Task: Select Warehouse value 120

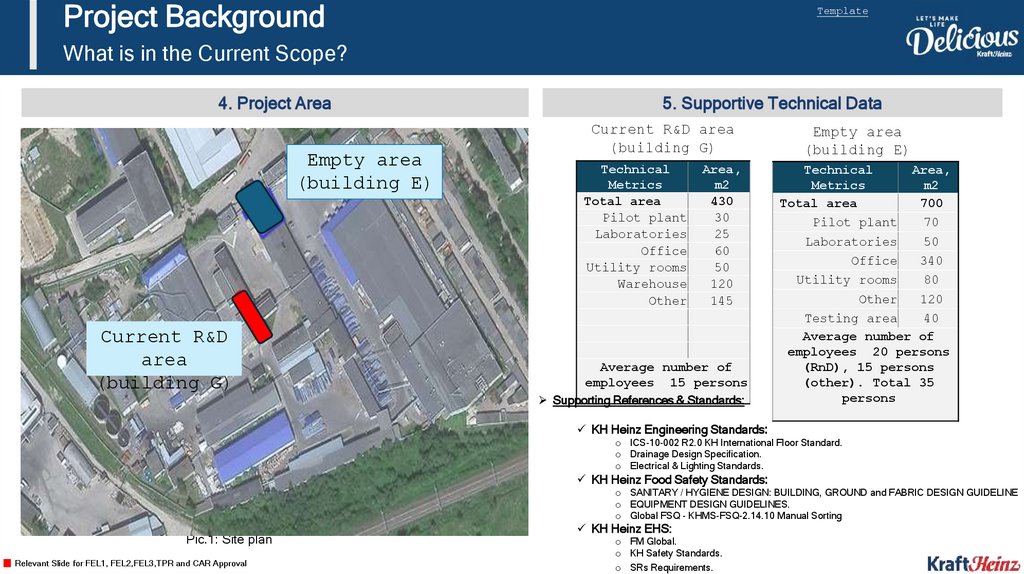Action: point(722,284)
